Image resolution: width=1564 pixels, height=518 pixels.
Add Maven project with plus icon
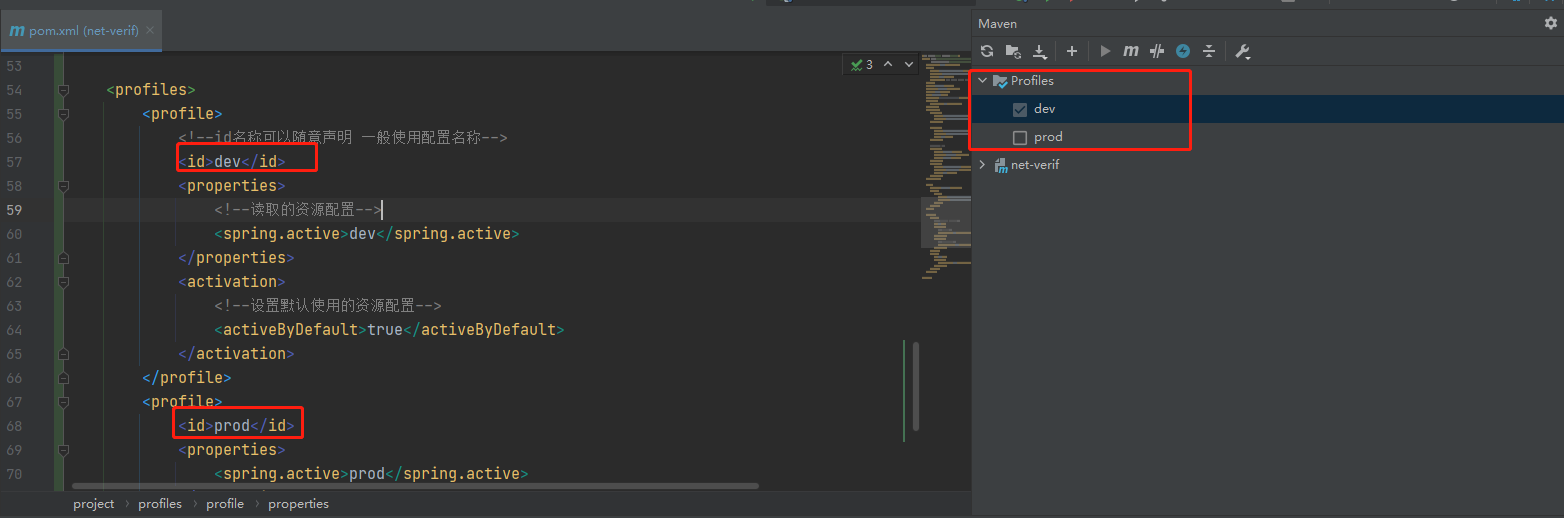[x=1072, y=51]
